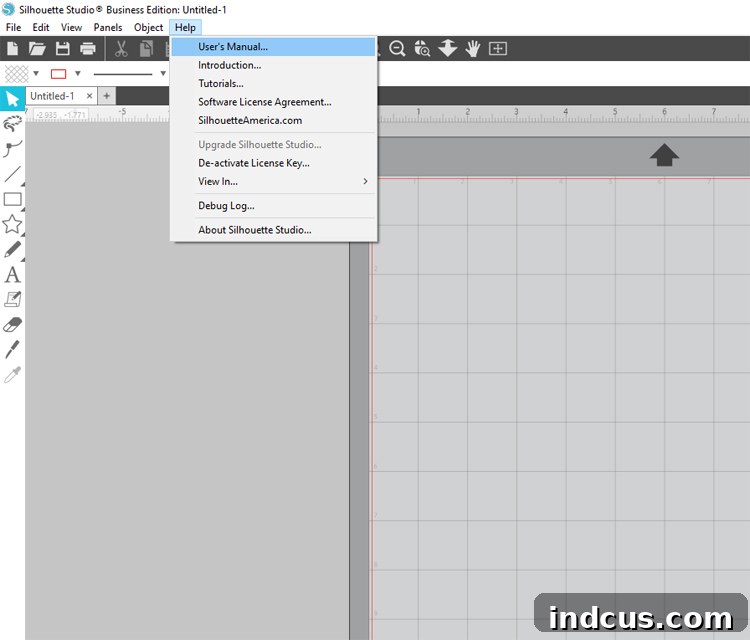
Task: Click the Open folder icon
Action: [x=37, y=48]
